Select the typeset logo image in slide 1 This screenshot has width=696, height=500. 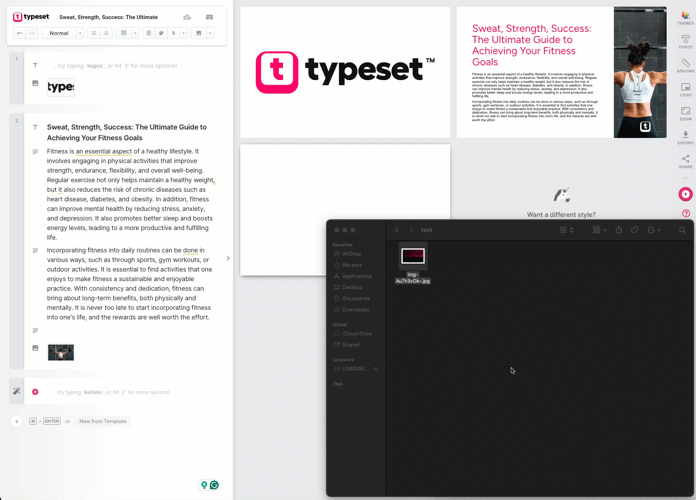click(61, 87)
